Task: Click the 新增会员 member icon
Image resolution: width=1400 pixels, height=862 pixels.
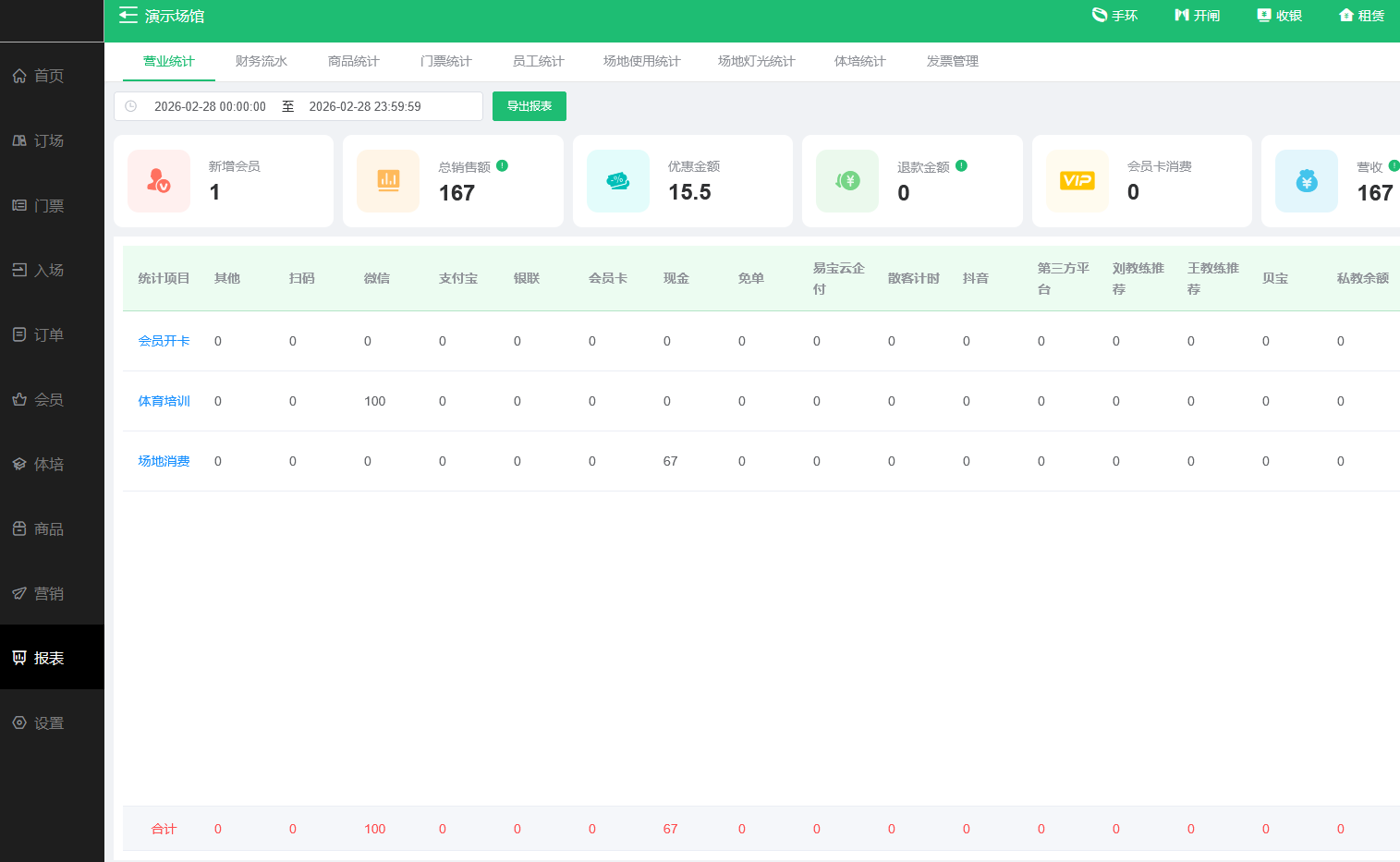Action: (159, 181)
